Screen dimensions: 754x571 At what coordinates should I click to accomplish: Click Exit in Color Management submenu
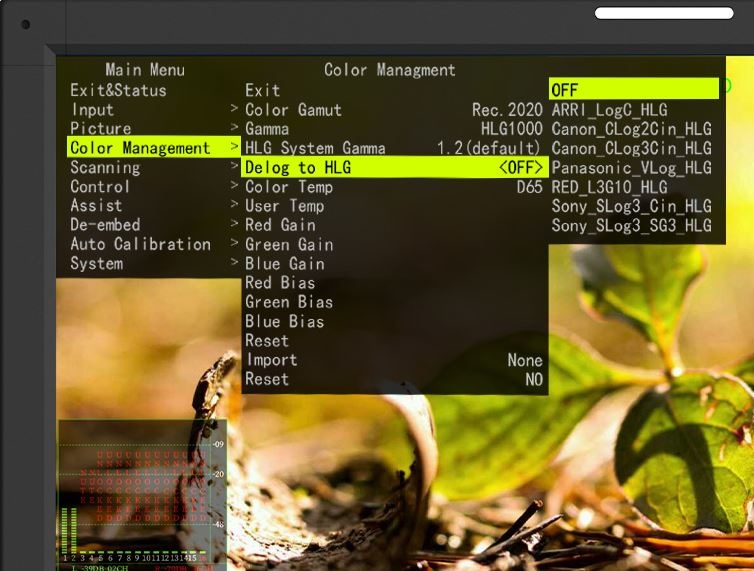tap(262, 90)
